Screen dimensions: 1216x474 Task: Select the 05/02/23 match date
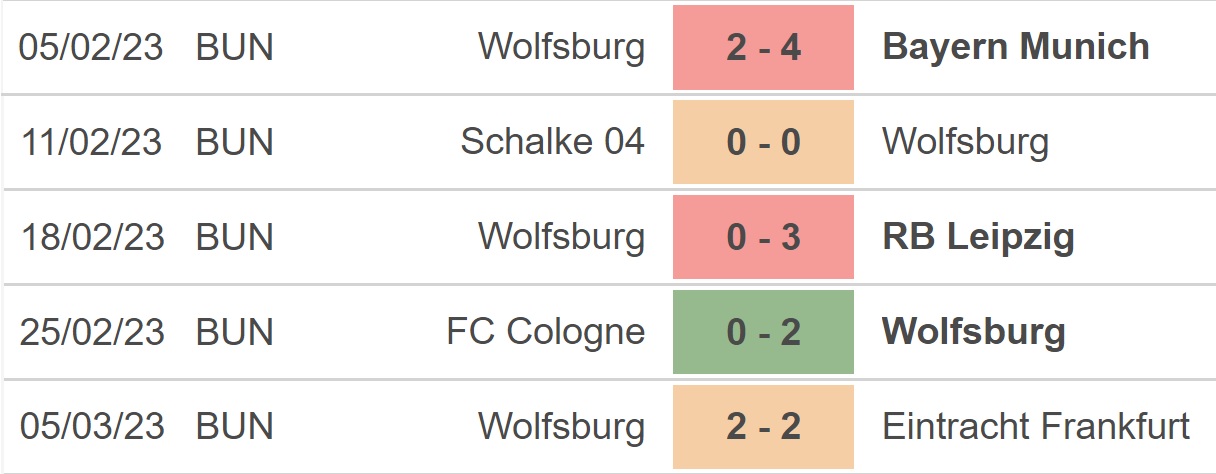[x=91, y=47]
